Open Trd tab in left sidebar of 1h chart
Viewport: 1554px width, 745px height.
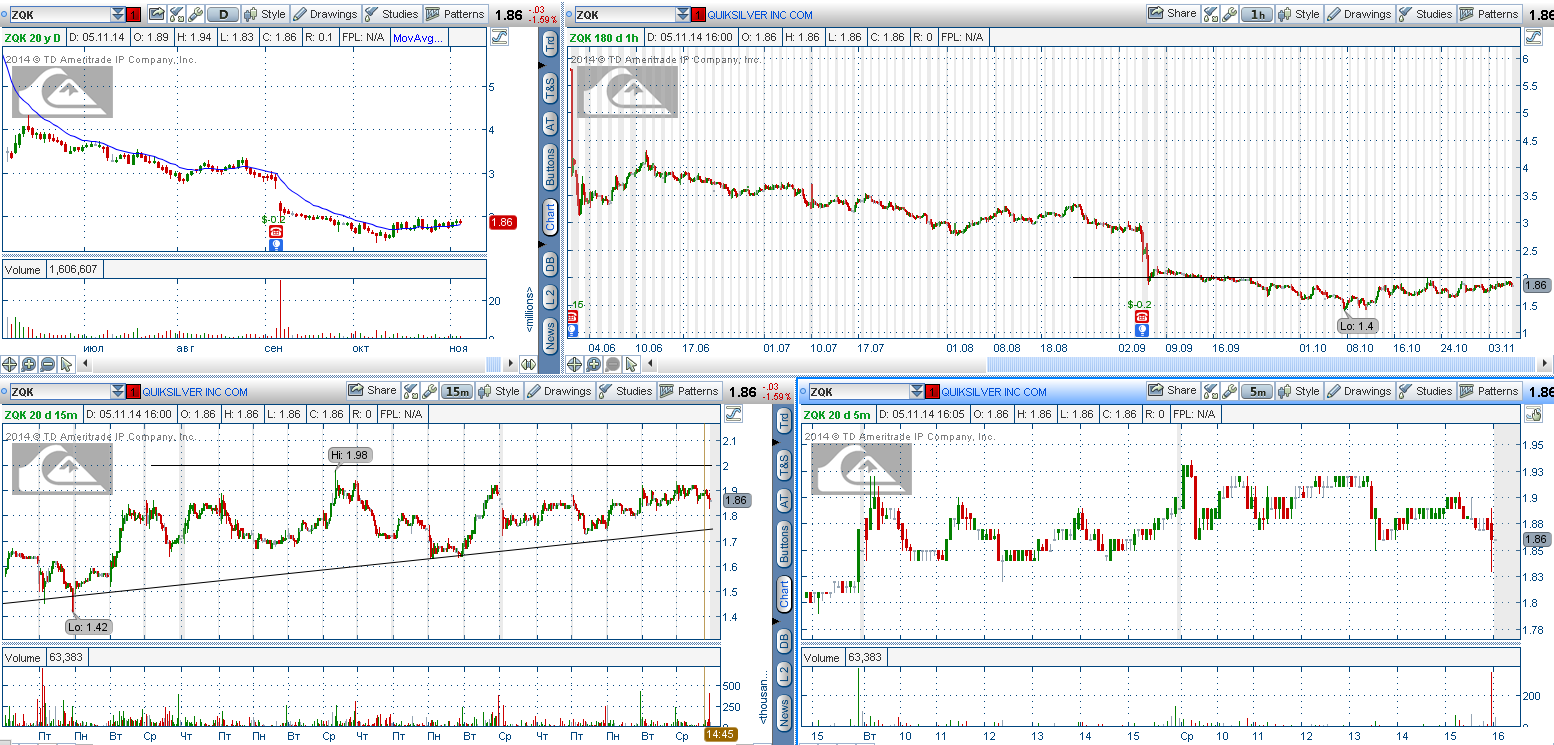pyautogui.click(x=550, y=45)
